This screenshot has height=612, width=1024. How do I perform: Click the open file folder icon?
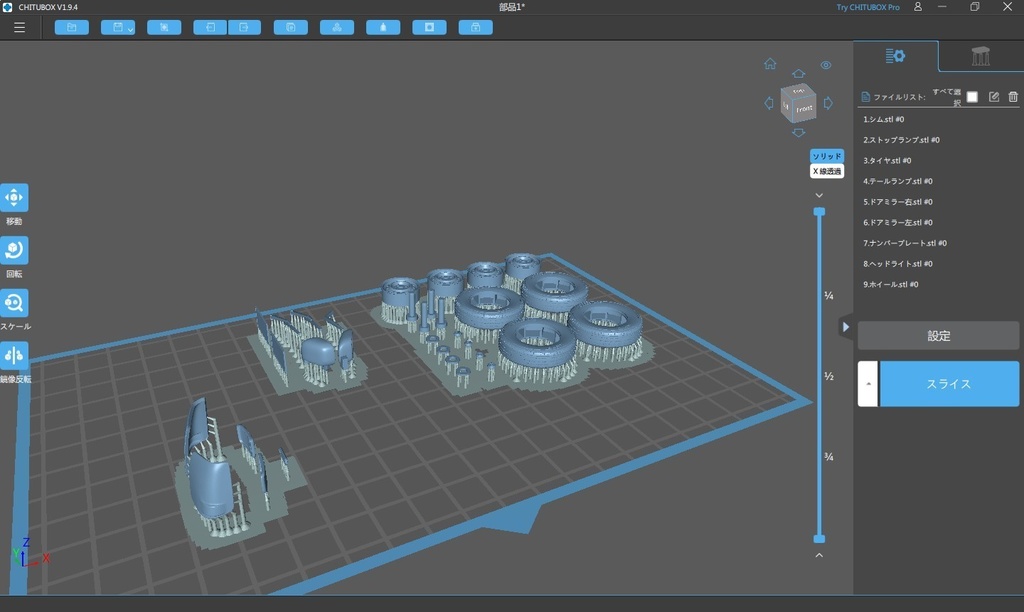pos(72,27)
